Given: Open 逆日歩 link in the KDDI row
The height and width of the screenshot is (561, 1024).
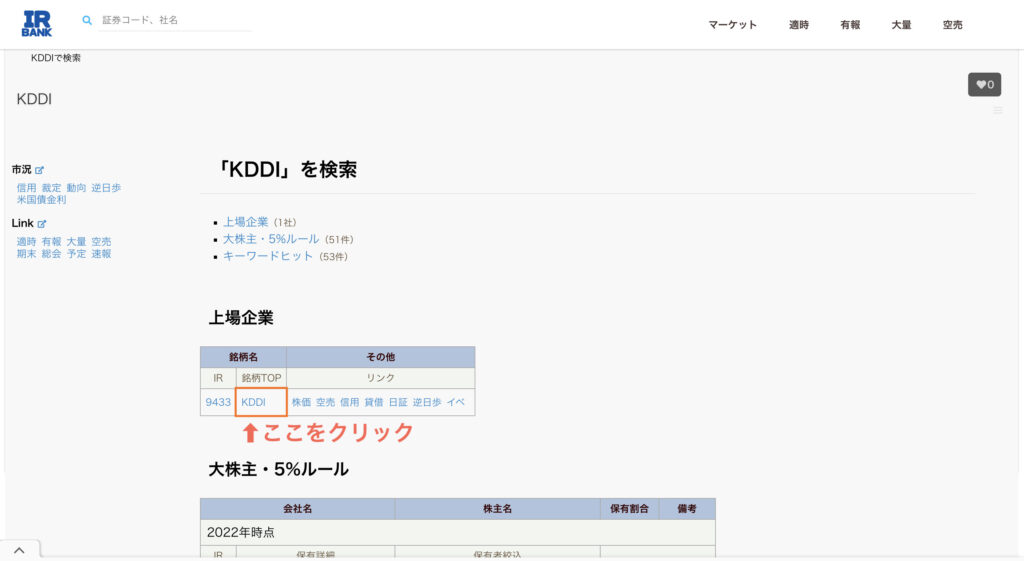Looking at the screenshot, I should point(427,402).
